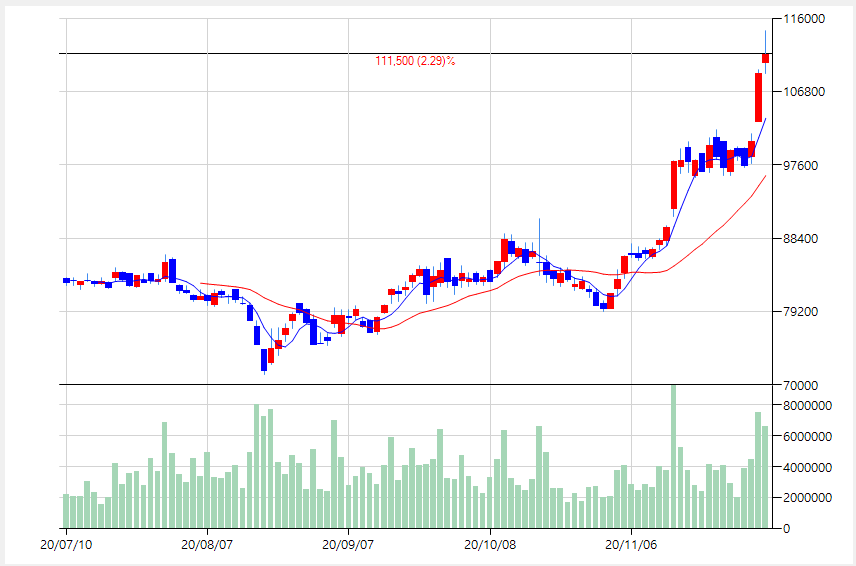Viewport: 856px width, 566px height.
Task: Click the latest red candle at top right
Action: pos(765,58)
